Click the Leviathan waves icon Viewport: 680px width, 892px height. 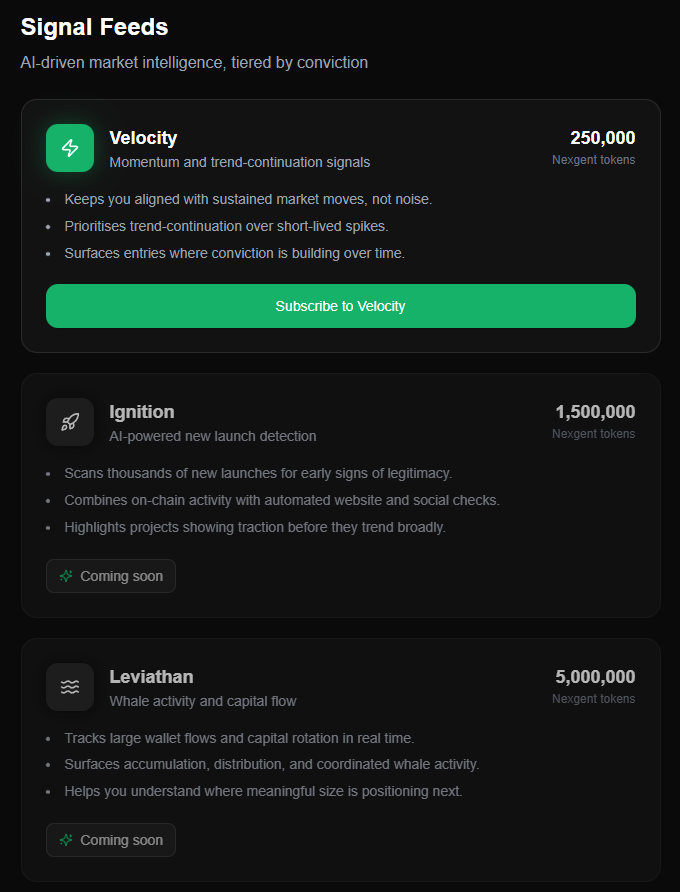pos(69,687)
